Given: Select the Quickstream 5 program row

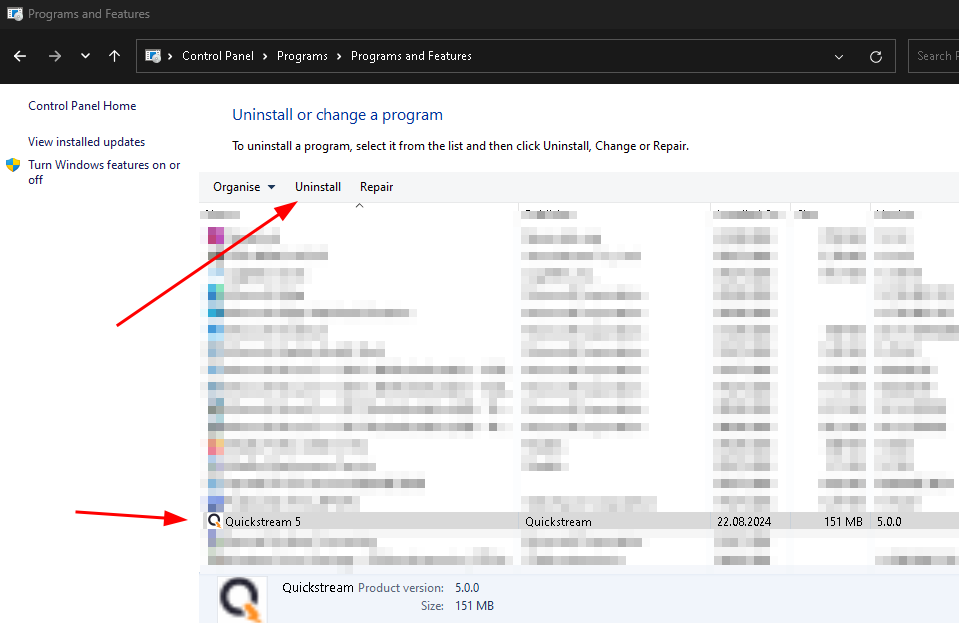Looking at the screenshot, I should pyautogui.click(x=579, y=522).
